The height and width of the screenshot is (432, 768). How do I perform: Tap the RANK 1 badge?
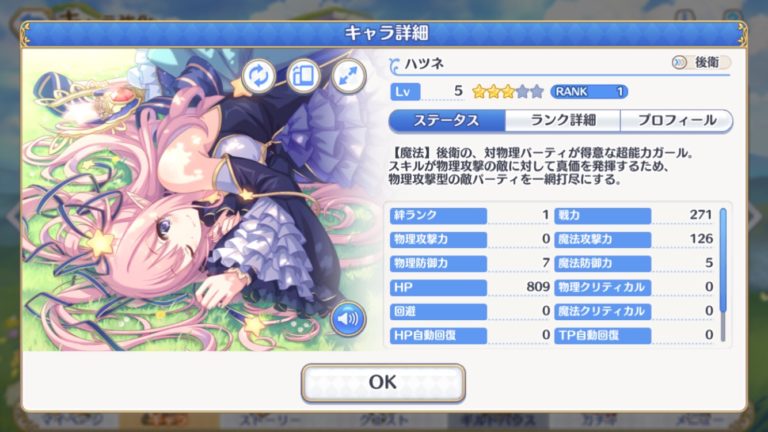click(589, 92)
